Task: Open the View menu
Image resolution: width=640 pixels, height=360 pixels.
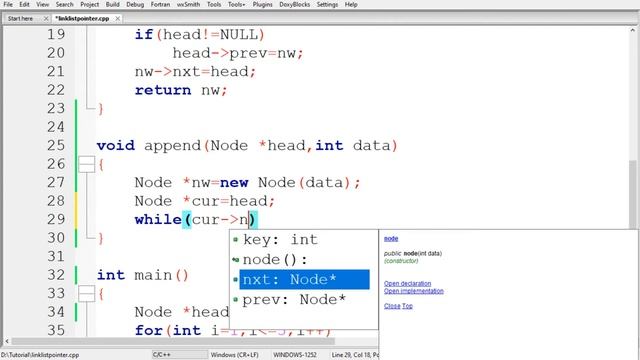Action: coord(42,4)
